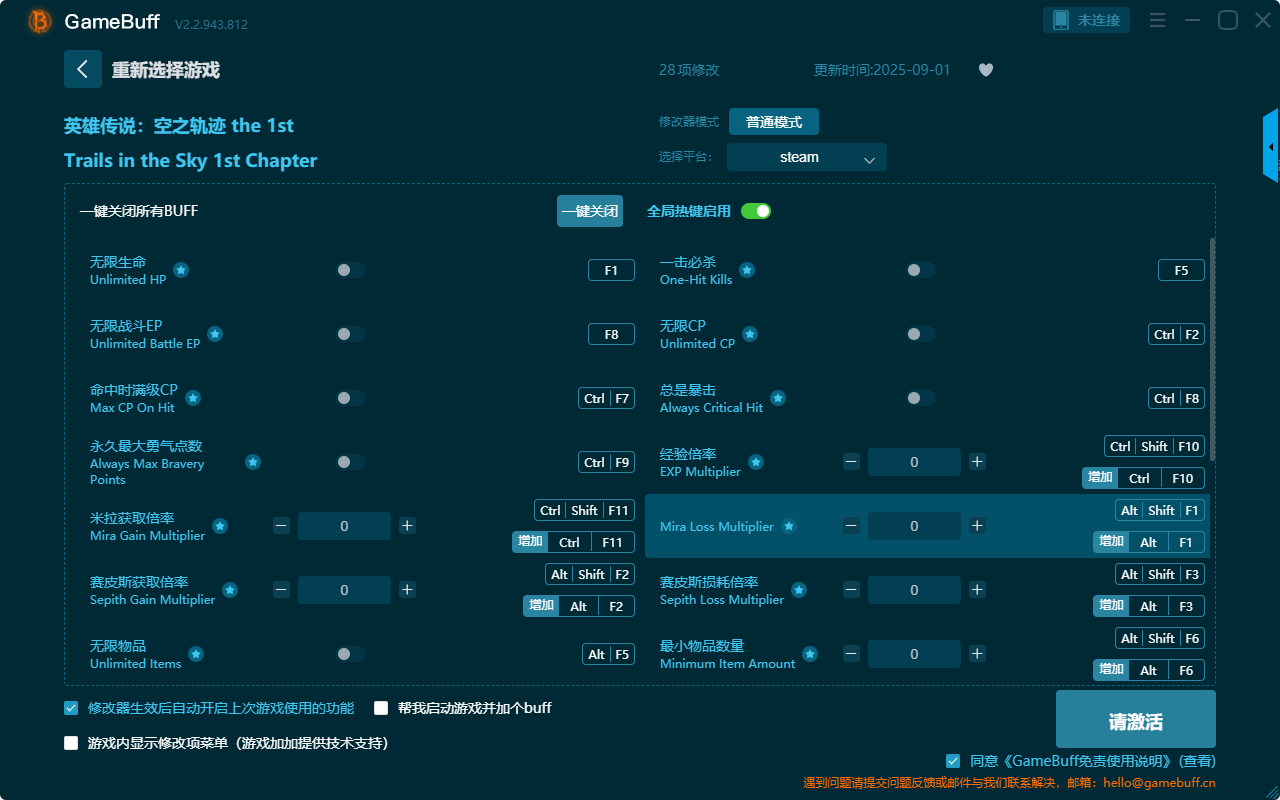Toggle Unlimited HP switch
This screenshot has height=800, width=1280.
coord(351,270)
